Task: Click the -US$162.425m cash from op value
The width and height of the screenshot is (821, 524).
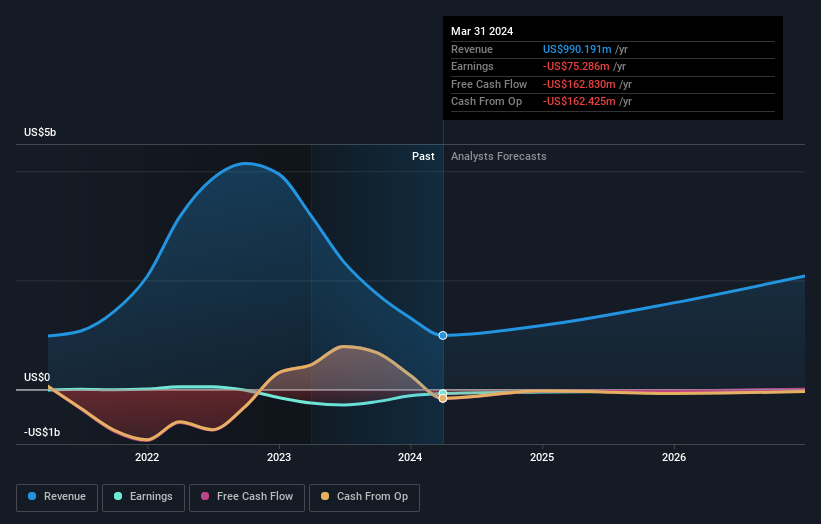Action: 579,102
